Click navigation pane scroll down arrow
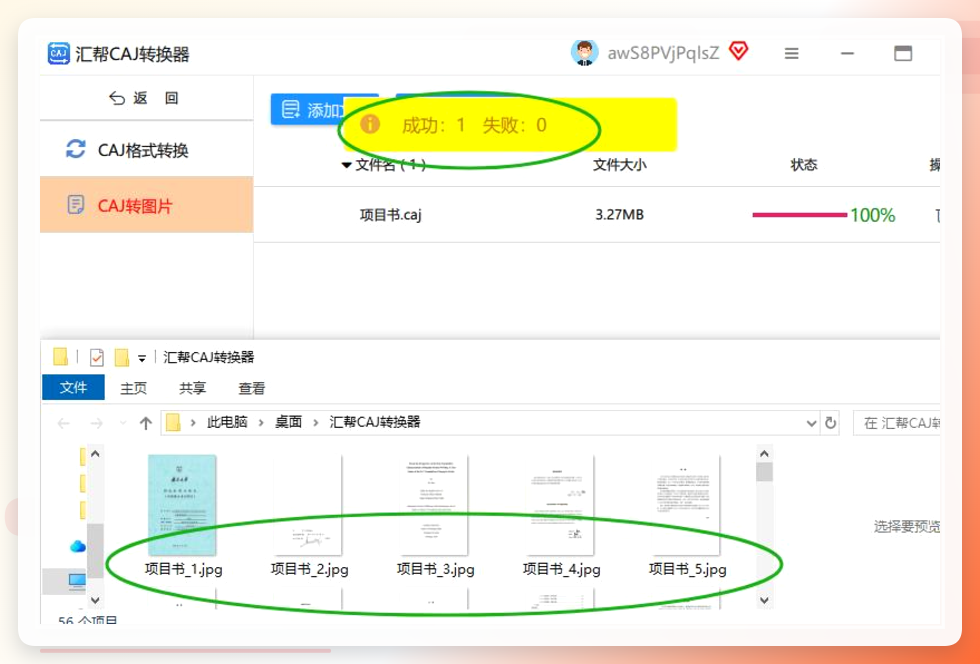This screenshot has width=980, height=664. tap(95, 600)
